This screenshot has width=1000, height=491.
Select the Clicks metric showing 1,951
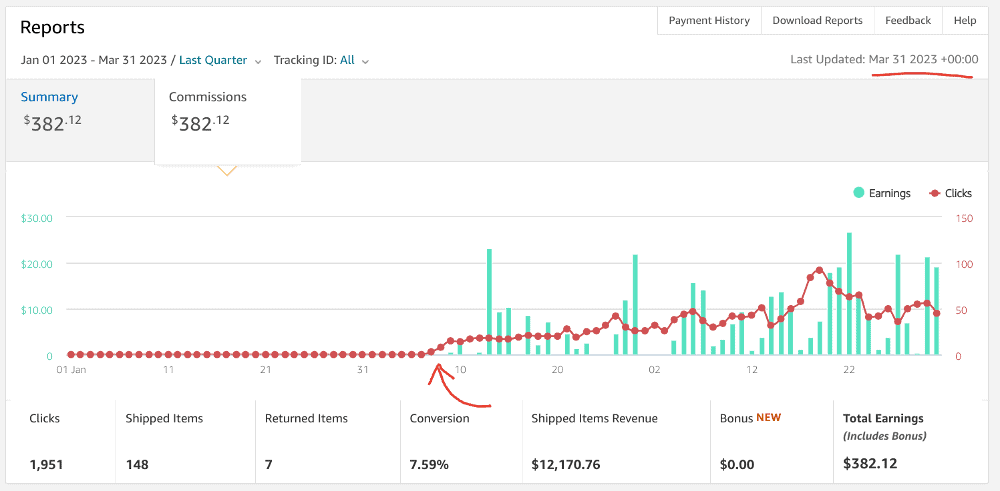46,464
